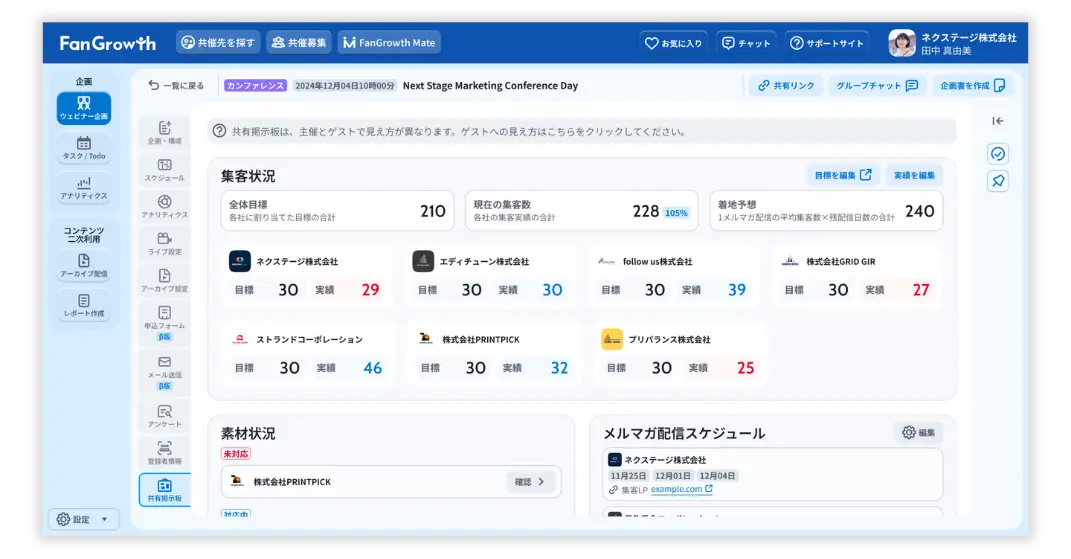Select スケジュール in the inner menu
The width and height of the screenshot is (1071, 559).
point(165,169)
